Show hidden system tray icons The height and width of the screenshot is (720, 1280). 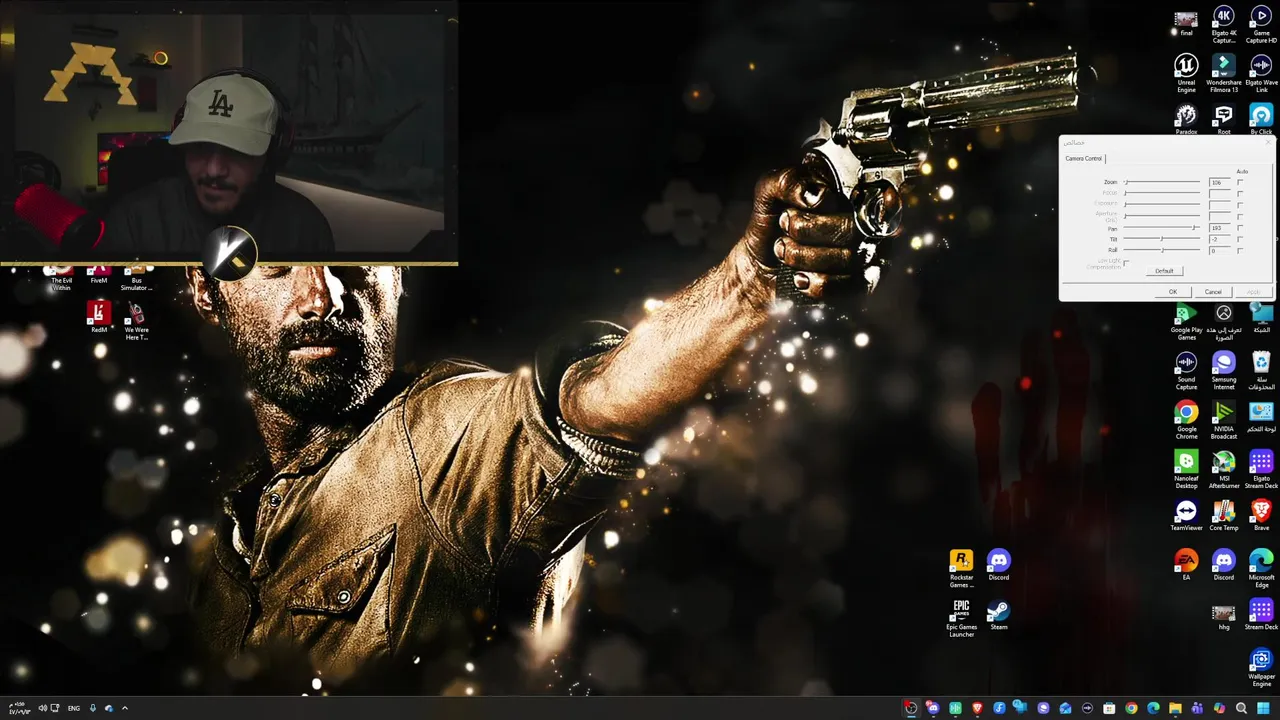point(124,708)
